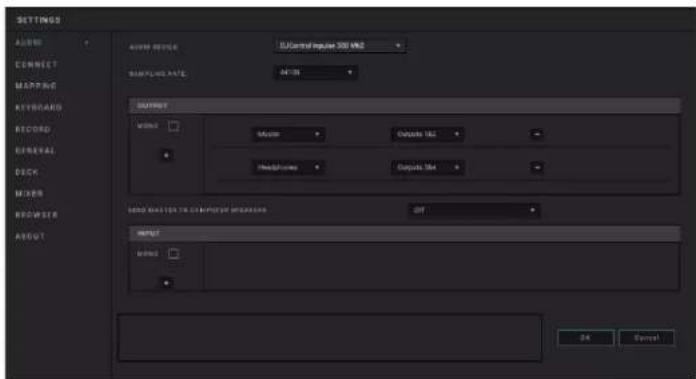The width and height of the screenshot is (696, 379).
Task: Open the Headphones channel dropdown
Action: point(289,167)
